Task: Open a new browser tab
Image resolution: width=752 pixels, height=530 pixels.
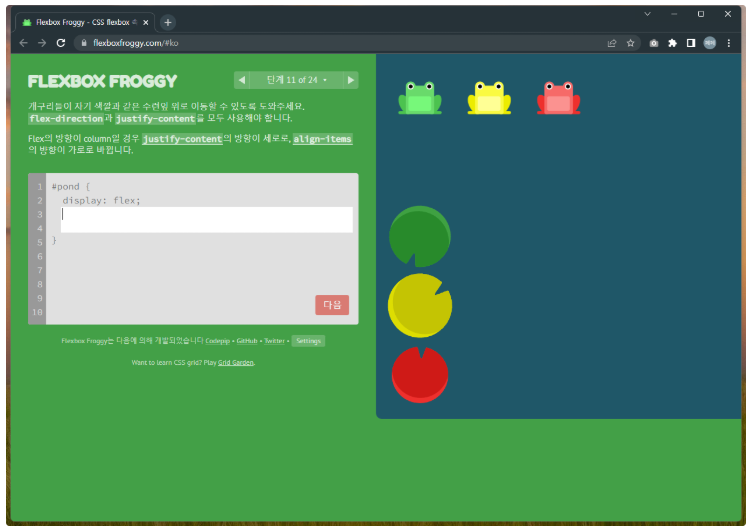Action: coord(168,23)
